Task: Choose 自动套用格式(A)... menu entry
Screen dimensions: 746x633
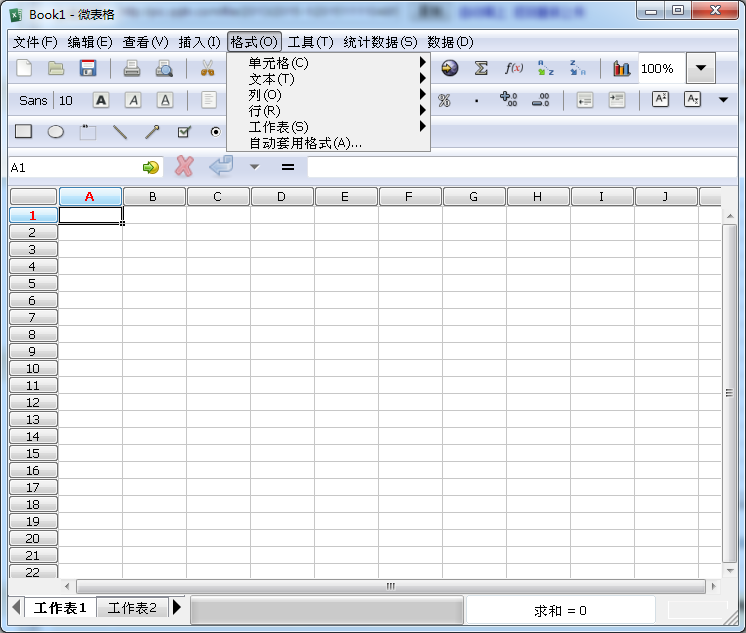Action: 305,143
